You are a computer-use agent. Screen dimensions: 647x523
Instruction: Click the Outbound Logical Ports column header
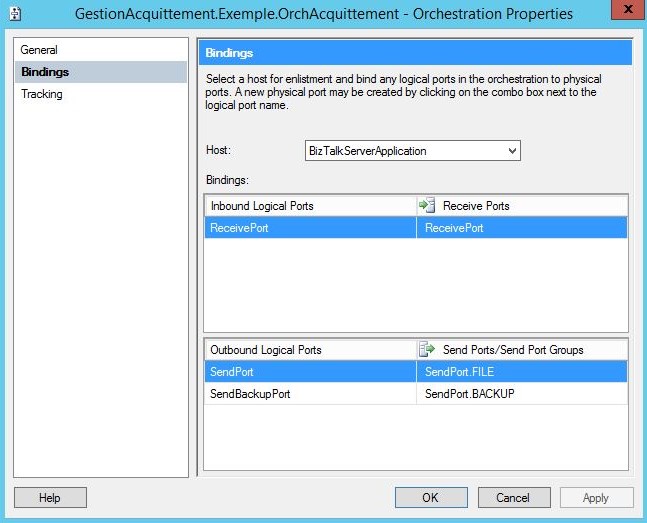[309, 350]
